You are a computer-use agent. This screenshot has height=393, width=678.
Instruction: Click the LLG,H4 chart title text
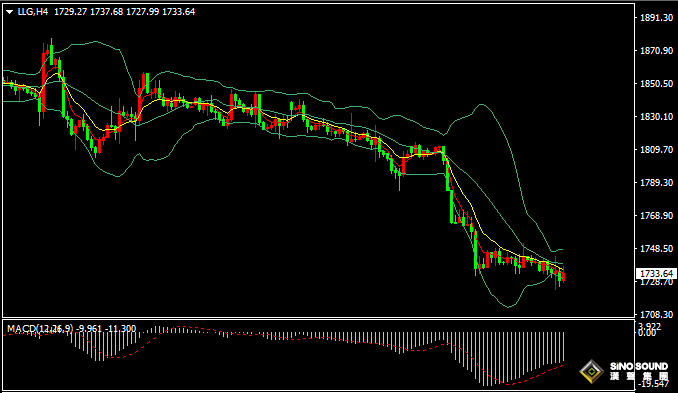coord(33,12)
